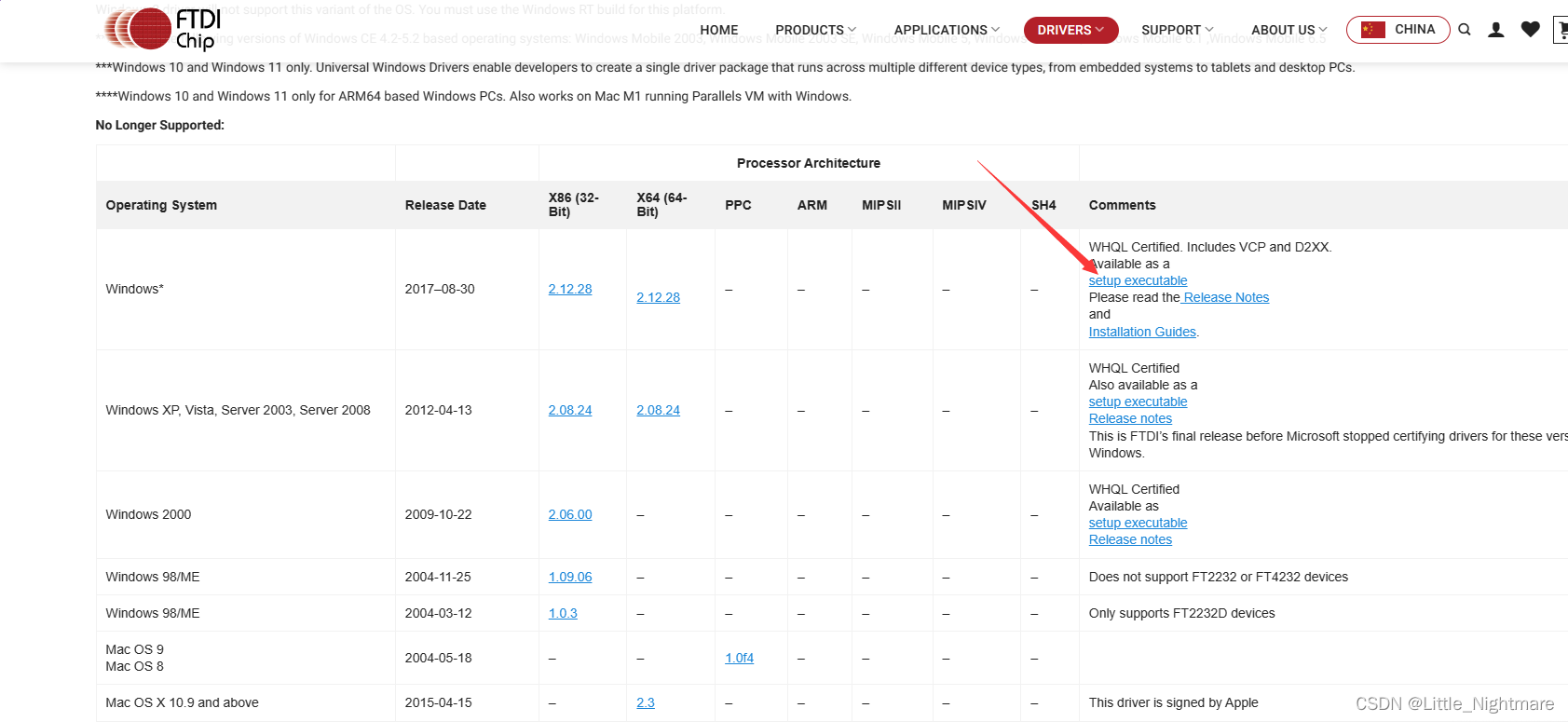Expand the ABOUT US dropdown chevron

point(1323,30)
